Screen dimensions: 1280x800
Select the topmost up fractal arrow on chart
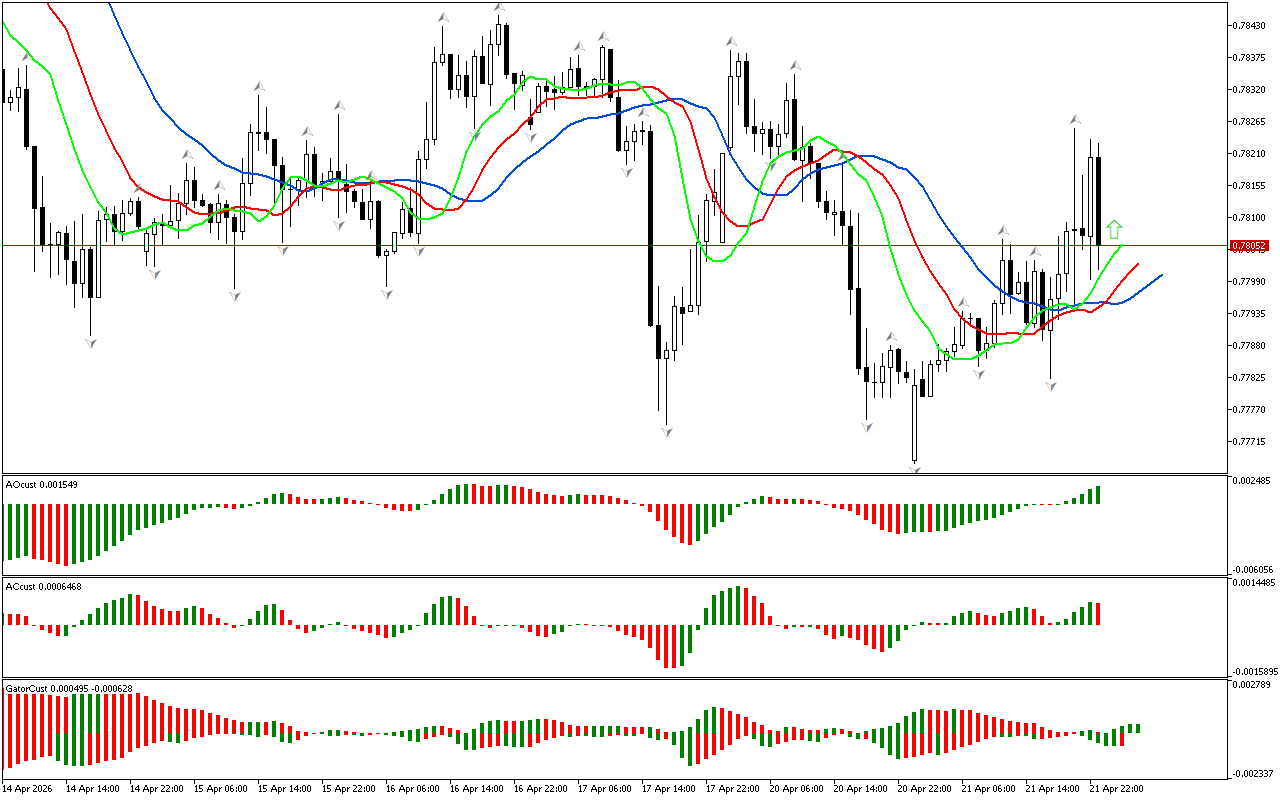(x=498, y=9)
